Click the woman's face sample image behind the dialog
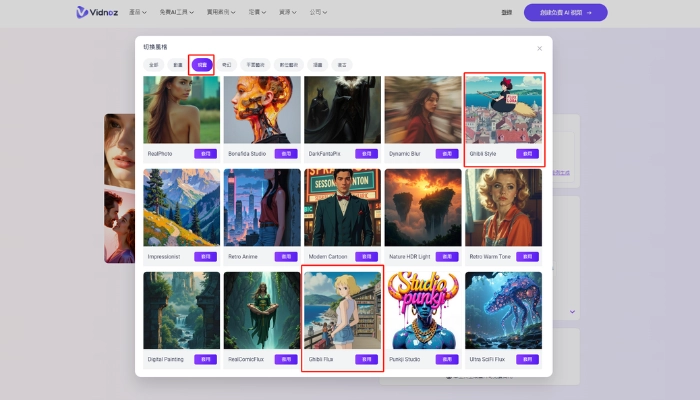This screenshot has width=700, height=400. point(120,150)
